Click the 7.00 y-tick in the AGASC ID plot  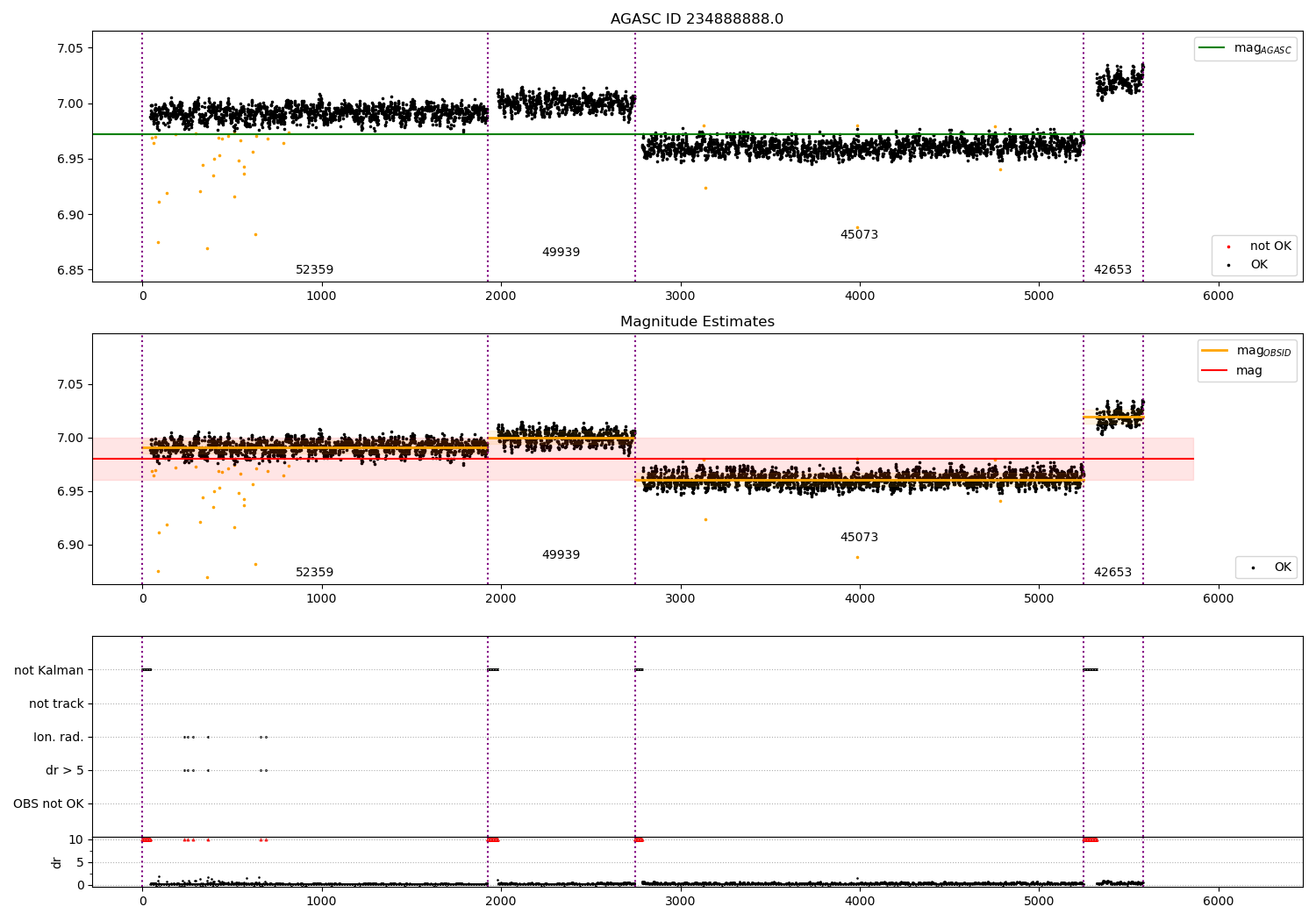pos(69,104)
